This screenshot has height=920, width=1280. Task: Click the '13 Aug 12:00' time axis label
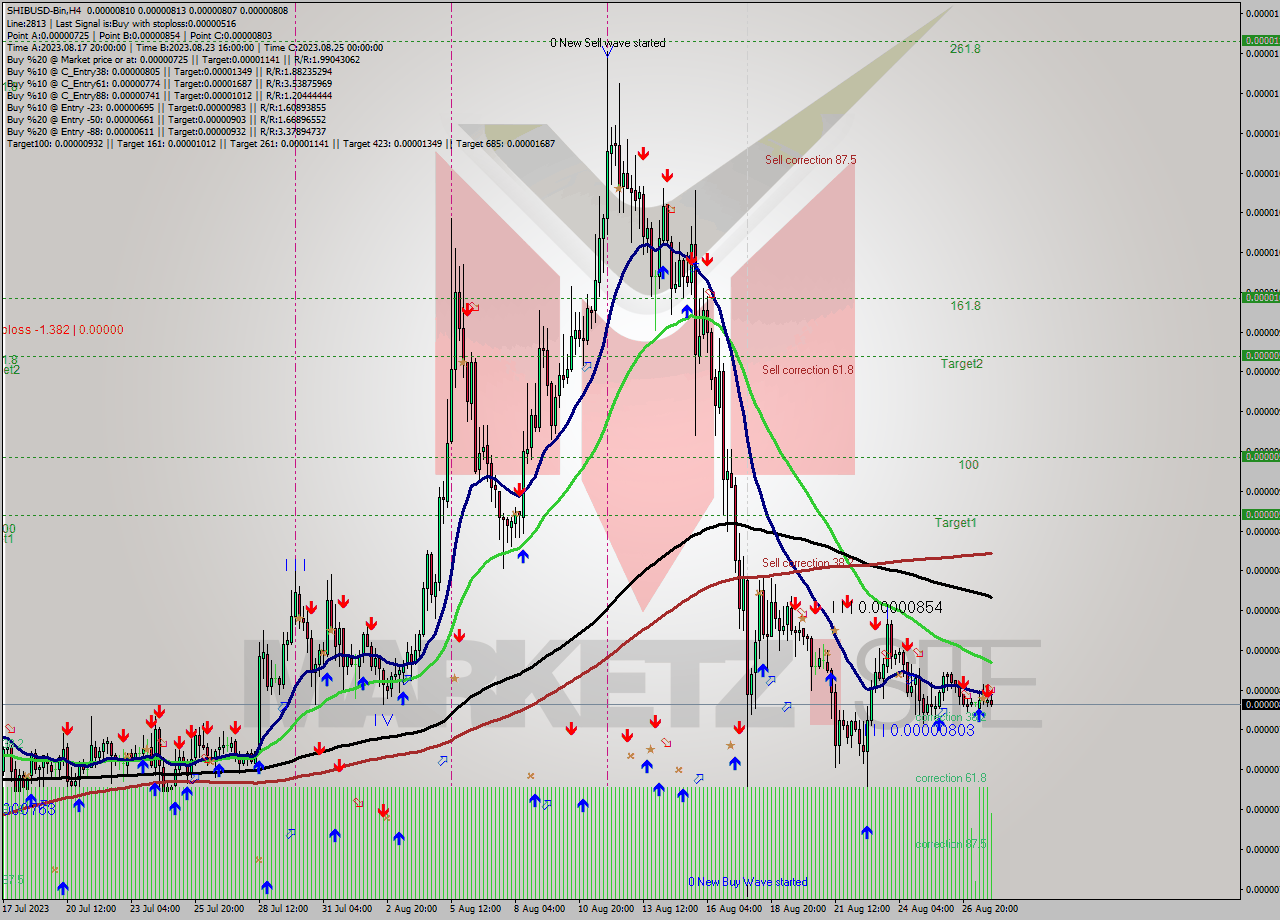point(668,909)
